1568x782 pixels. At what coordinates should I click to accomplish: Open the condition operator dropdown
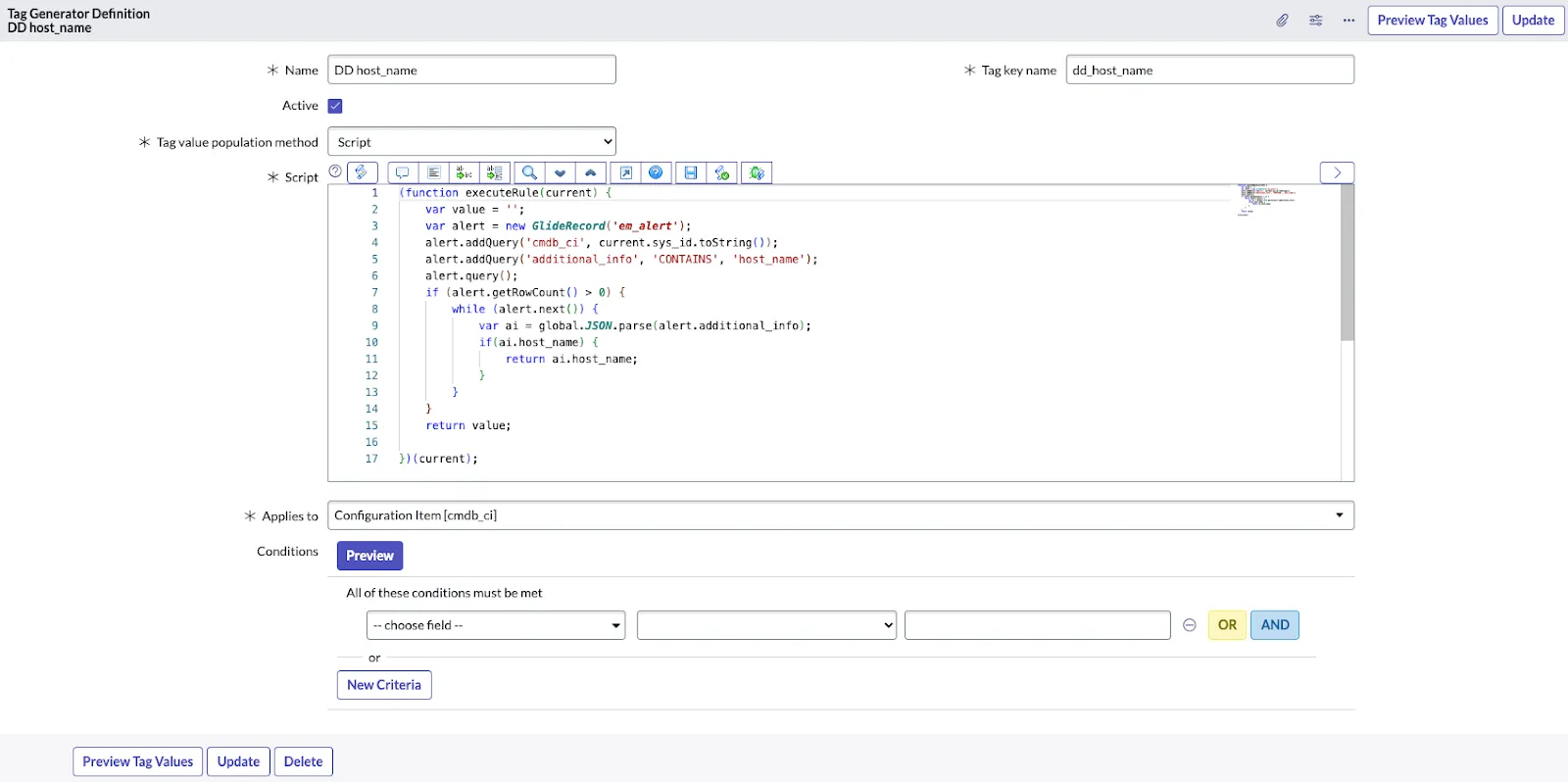click(766, 625)
